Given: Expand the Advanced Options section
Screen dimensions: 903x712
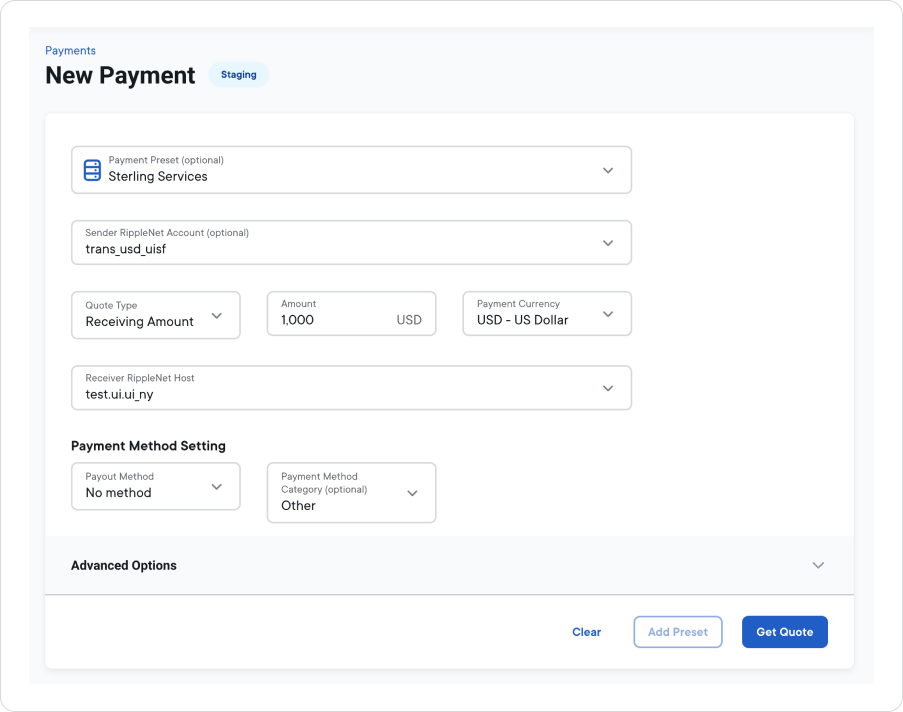Looking at the screenshot, I should coord(818,565).
